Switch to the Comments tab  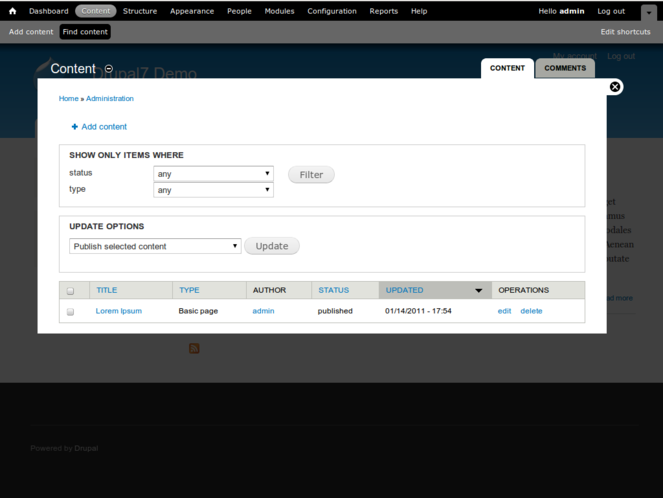(x=565, y=68)
